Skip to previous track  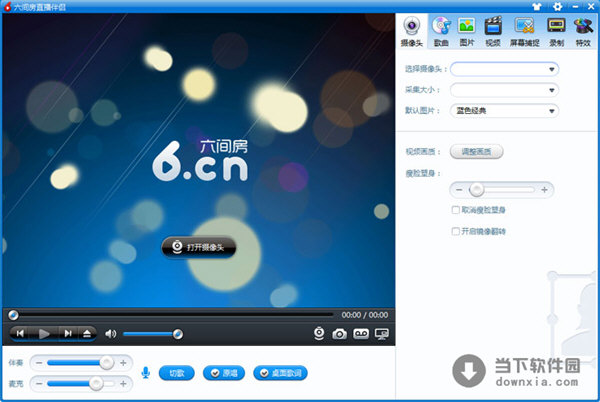tap(21, 334)
